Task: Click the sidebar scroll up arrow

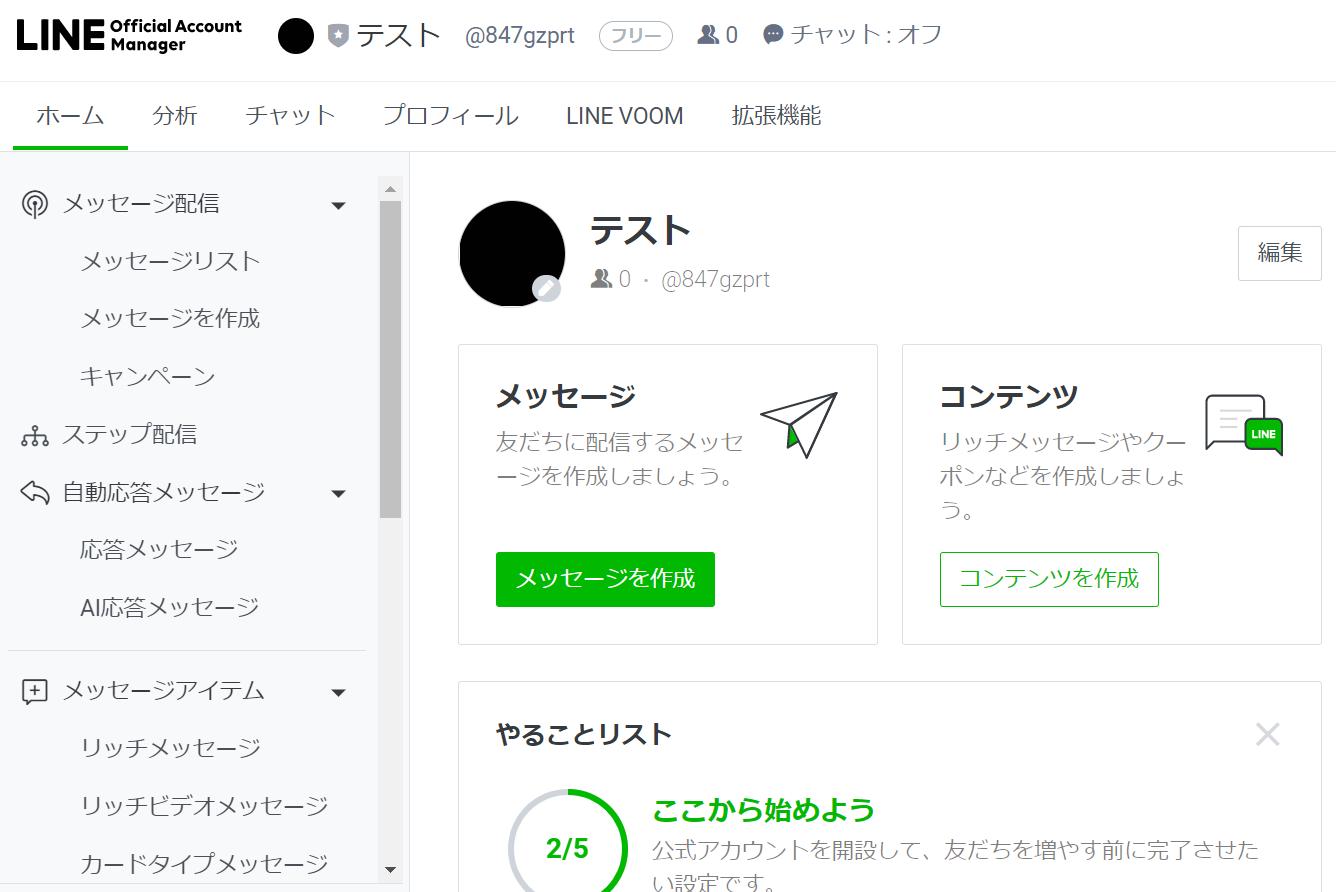Action: pos(390,189)
